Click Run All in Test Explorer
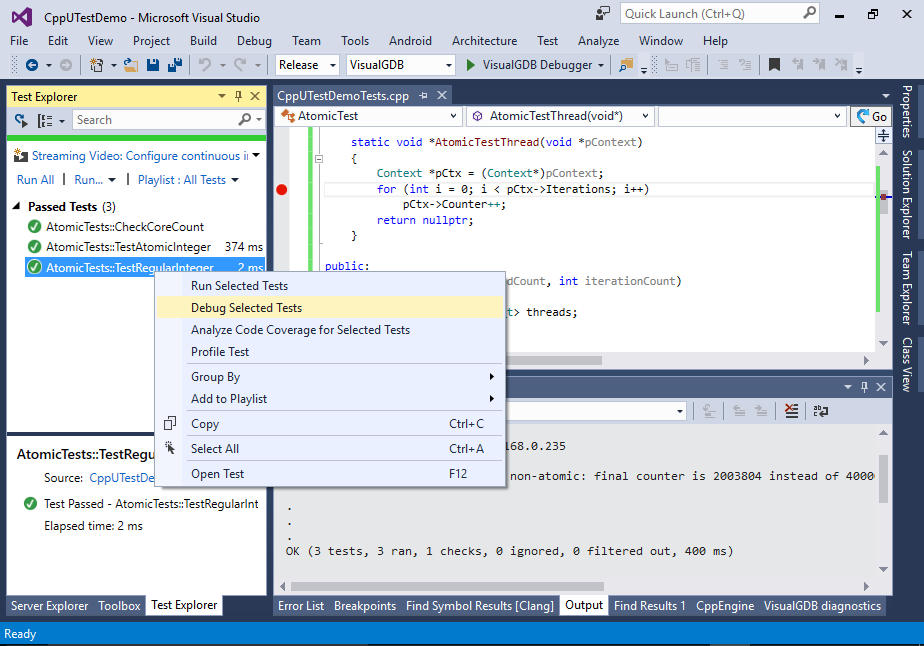This screenshot has width=924, height=646. click(35, 180)
